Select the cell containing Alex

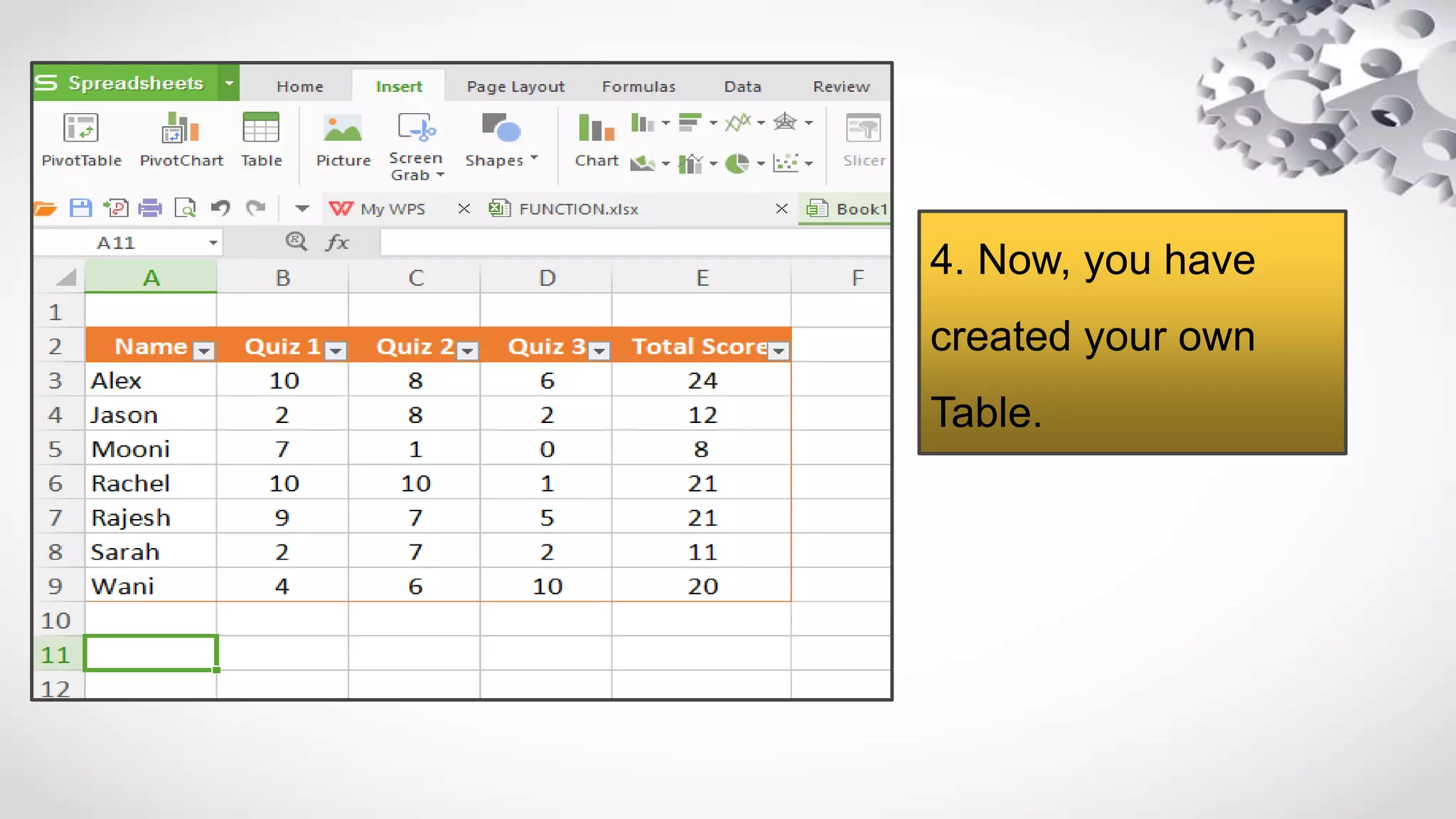[x=151, y=380]
